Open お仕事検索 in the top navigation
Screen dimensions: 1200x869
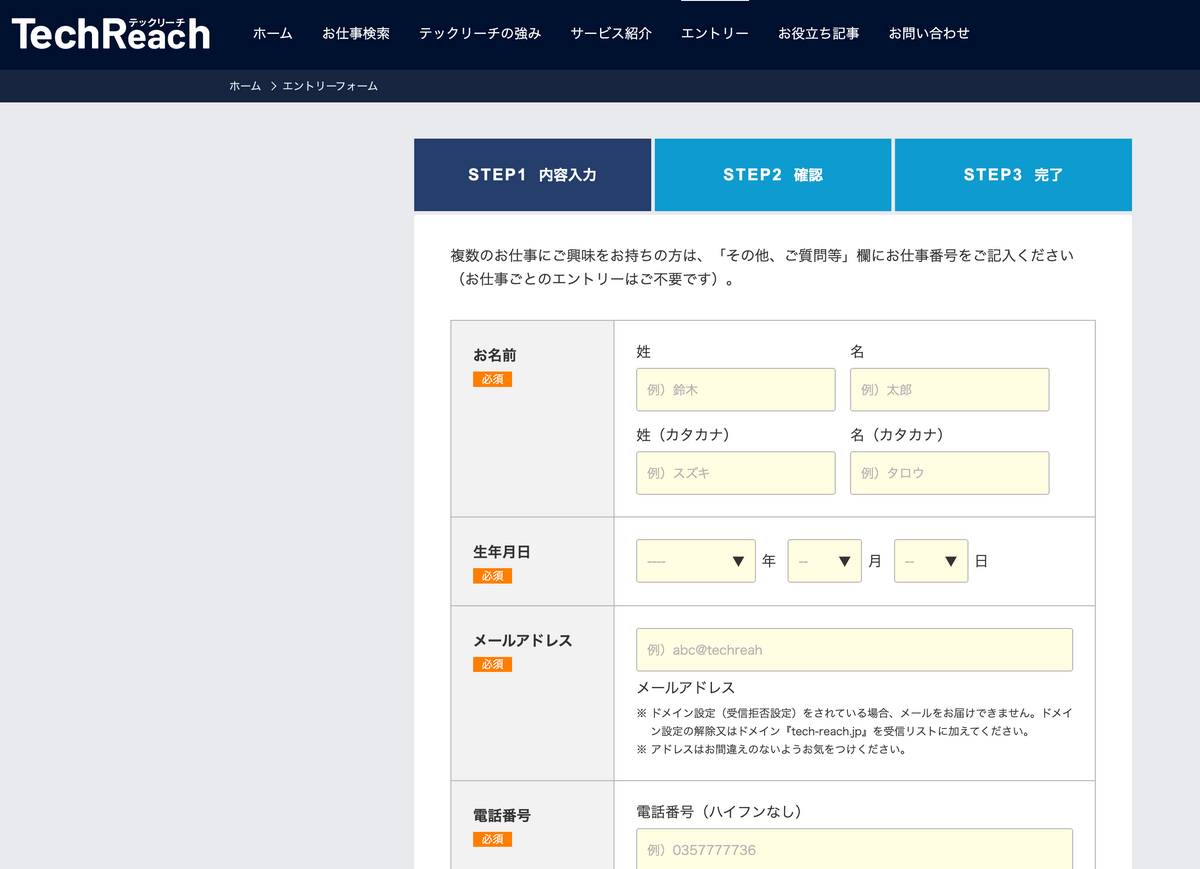pyautogui.click(x=356, y=33)
